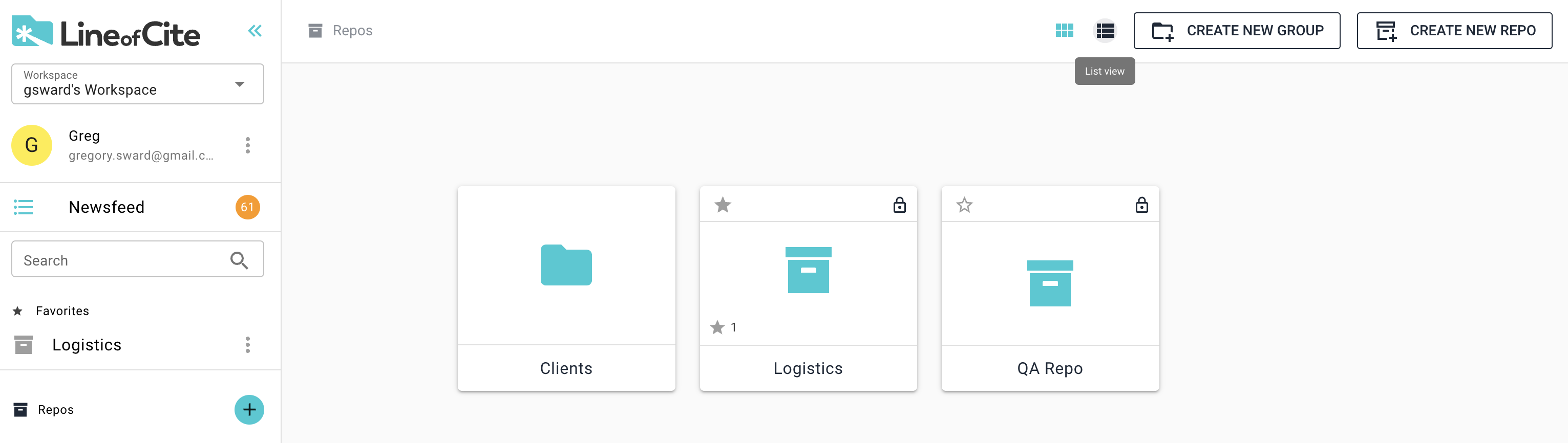Click the search magnifier icon
Image resolution: width=1568 pixels, height=443 pixels.
[239, 260]
